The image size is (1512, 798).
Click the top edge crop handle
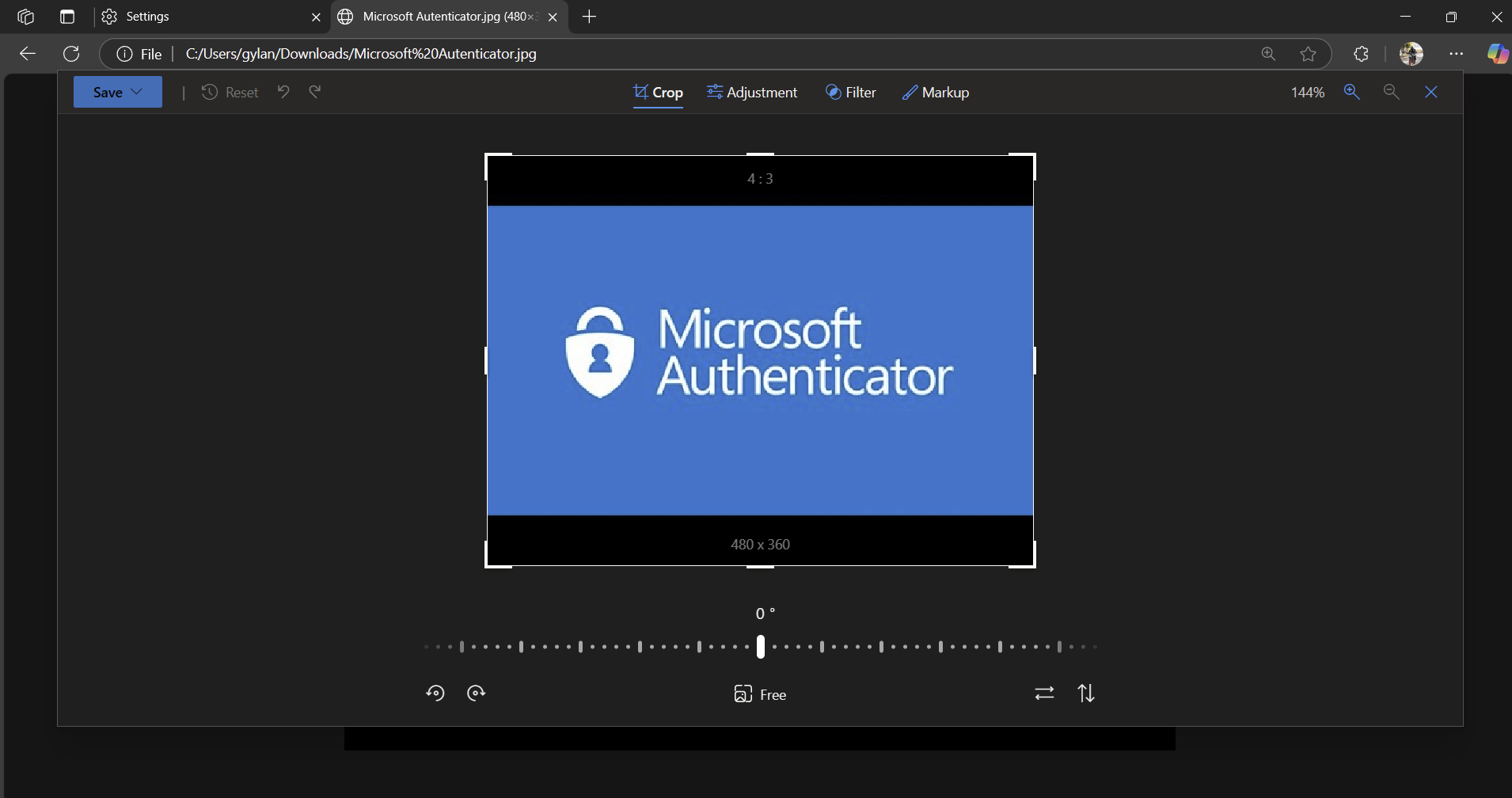pyautogui.click(x=760, y=154)
